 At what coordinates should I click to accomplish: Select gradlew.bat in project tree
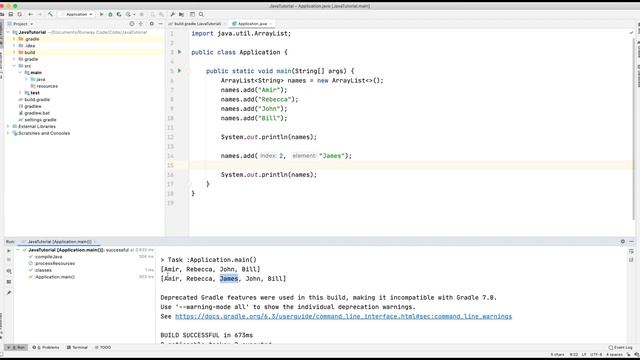tap(34, 113)
